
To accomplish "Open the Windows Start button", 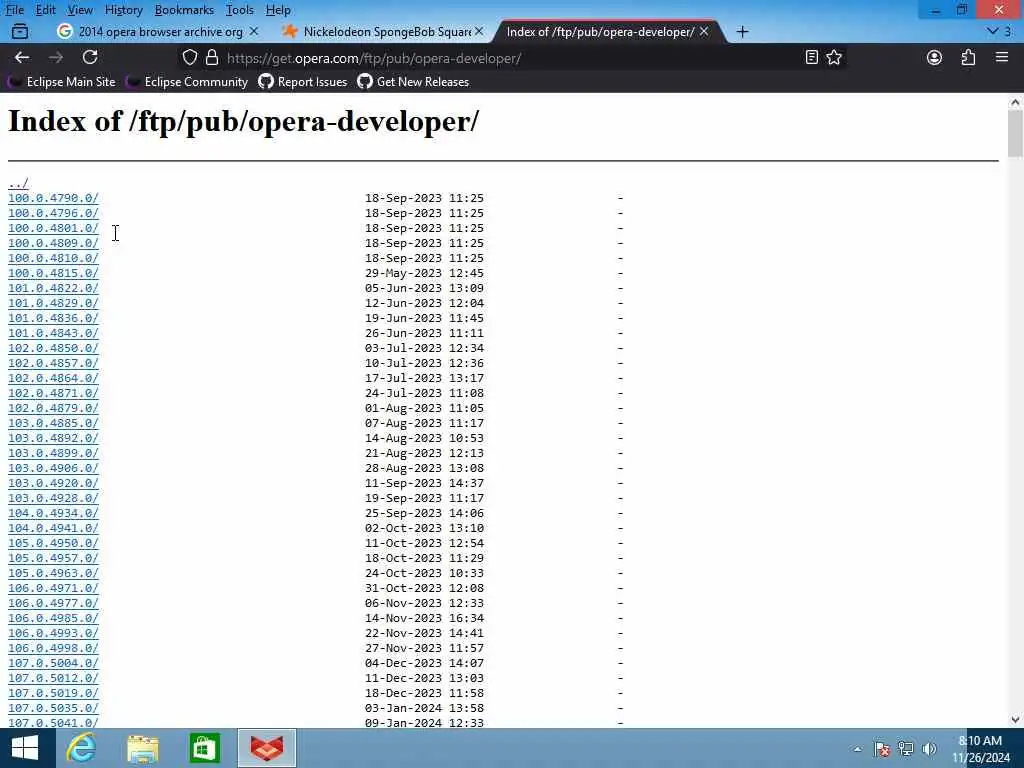I will (x=25, y=748).
